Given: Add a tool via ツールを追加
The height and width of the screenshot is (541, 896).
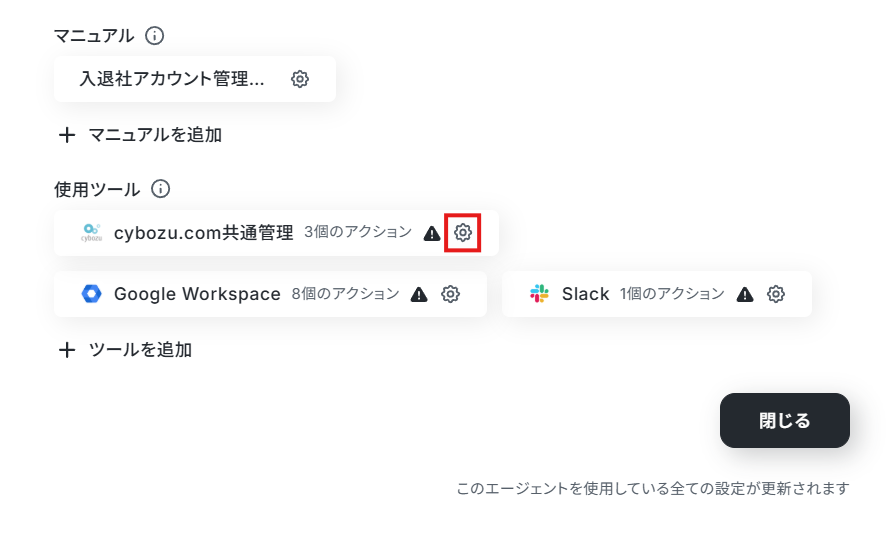Looking at the screenshot, I should tap(125, 350).
